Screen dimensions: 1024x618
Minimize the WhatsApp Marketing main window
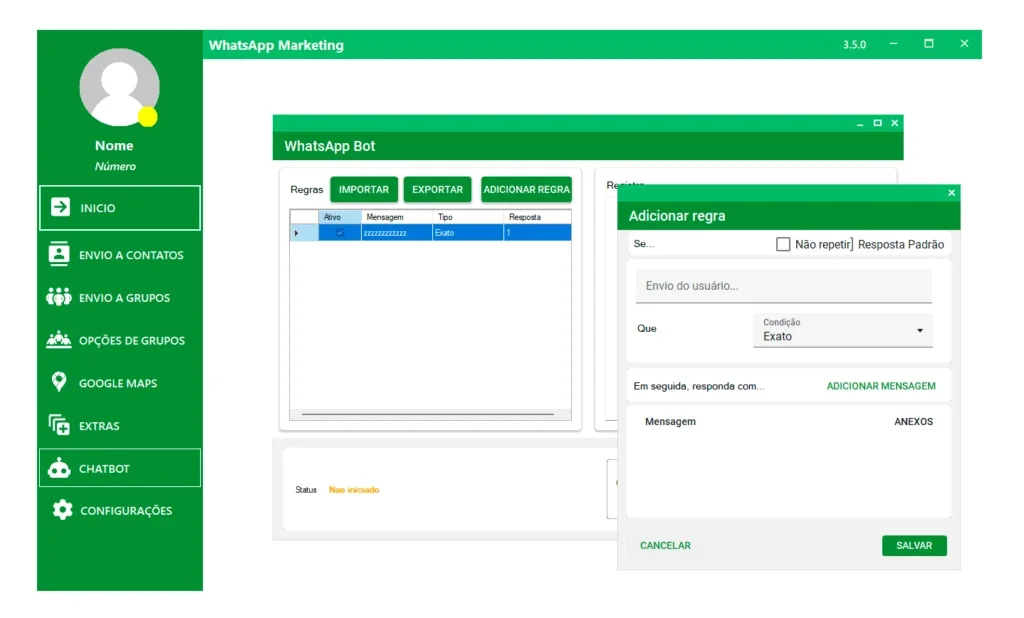893,44
